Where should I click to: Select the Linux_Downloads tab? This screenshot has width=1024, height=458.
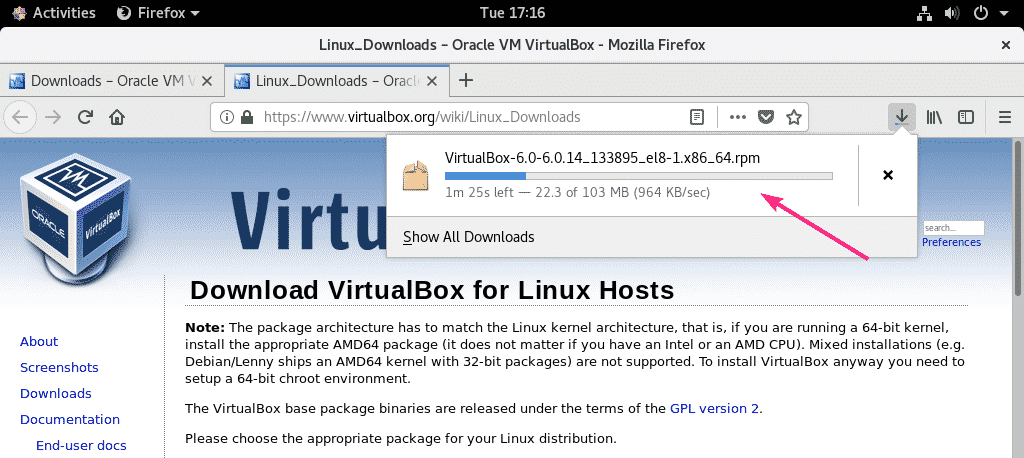point(336,81)
